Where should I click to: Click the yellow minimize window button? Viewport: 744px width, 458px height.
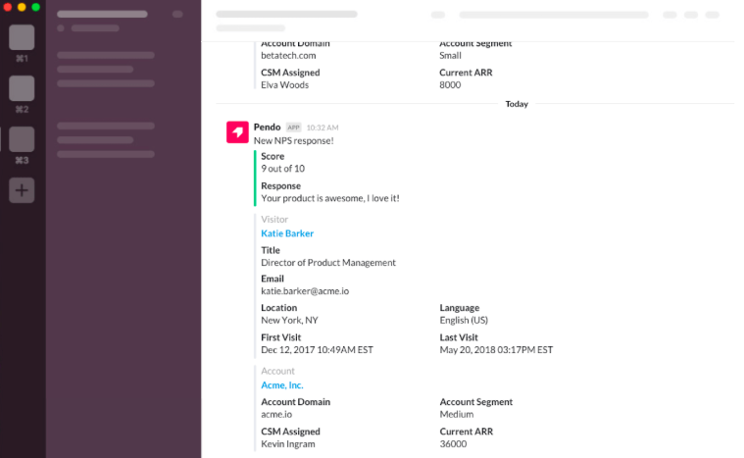coord(22,7)
